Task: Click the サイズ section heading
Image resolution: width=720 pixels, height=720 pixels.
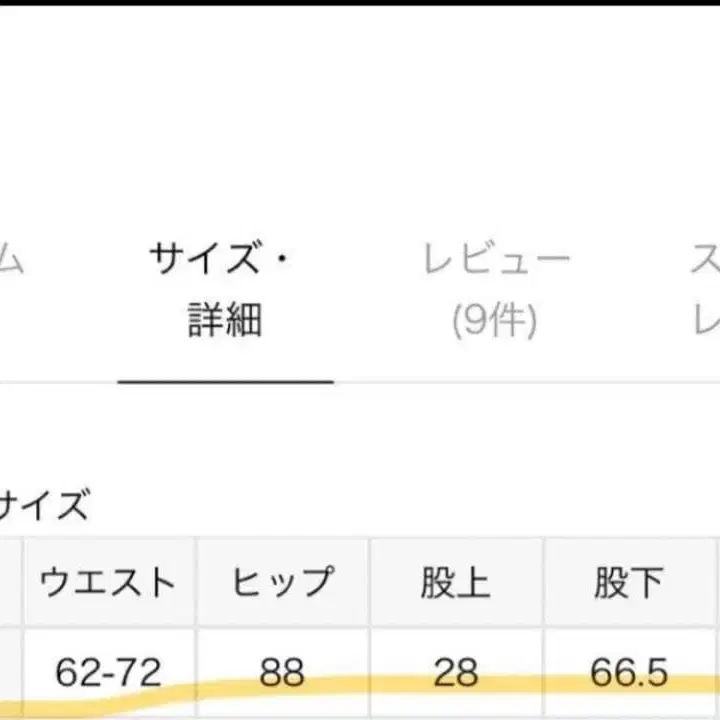Action: click(x=45, y=506)
